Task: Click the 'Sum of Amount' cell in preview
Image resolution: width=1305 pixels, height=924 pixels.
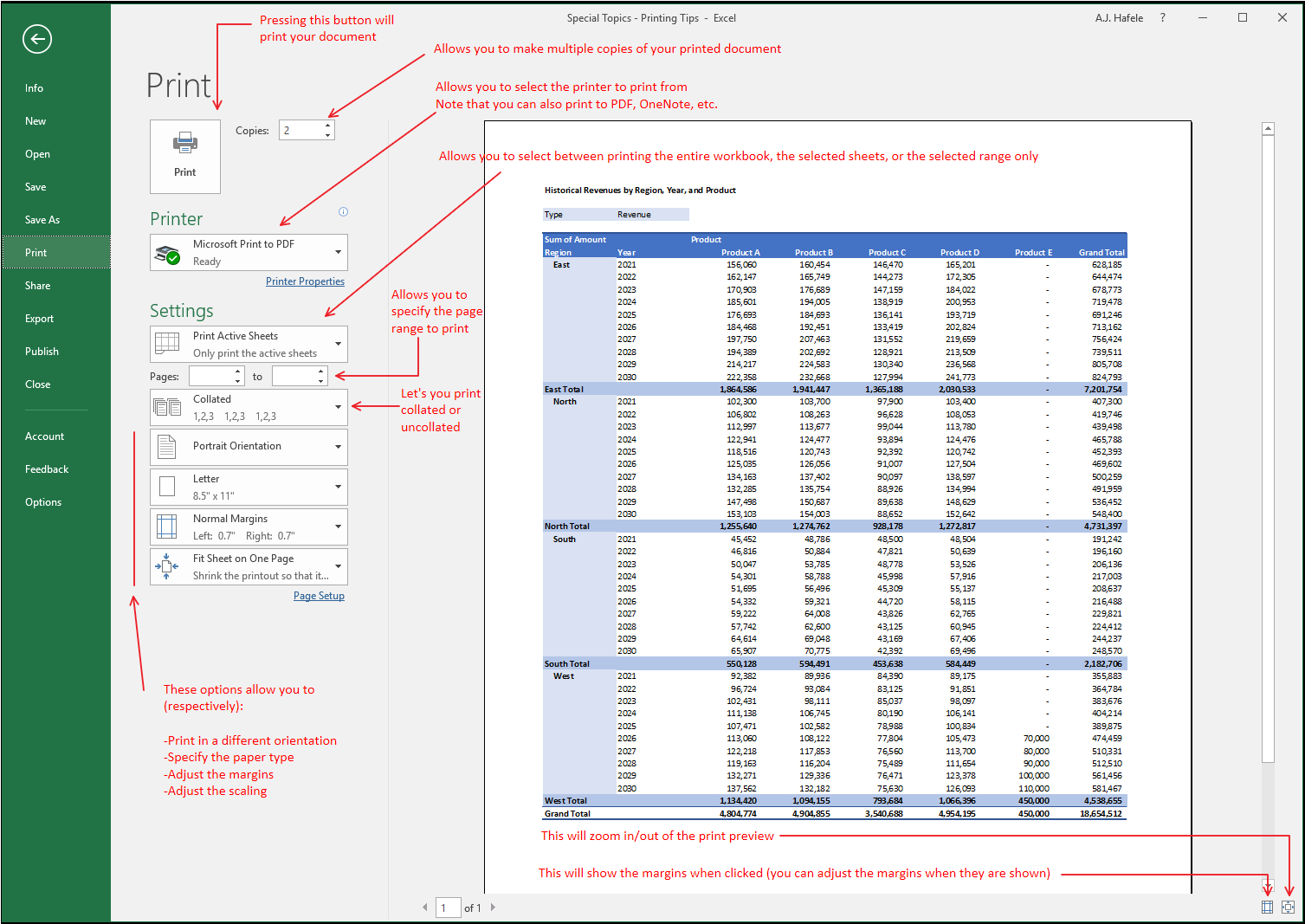Action: [575, 240]
